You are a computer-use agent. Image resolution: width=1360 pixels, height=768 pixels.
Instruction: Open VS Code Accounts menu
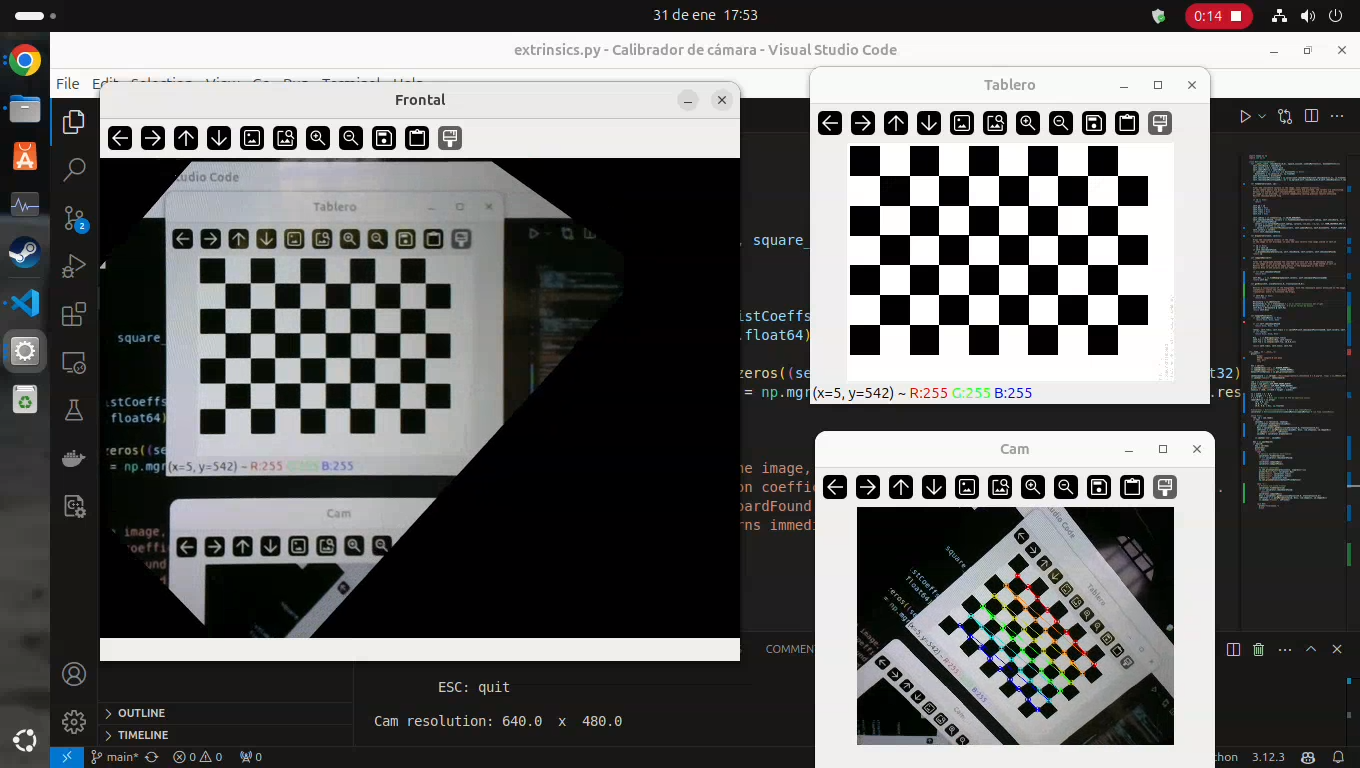tap(74, 674)
